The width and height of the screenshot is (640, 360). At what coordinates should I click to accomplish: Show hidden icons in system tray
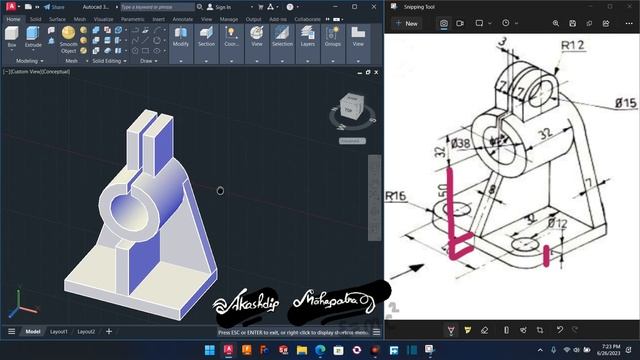point(540,350)
